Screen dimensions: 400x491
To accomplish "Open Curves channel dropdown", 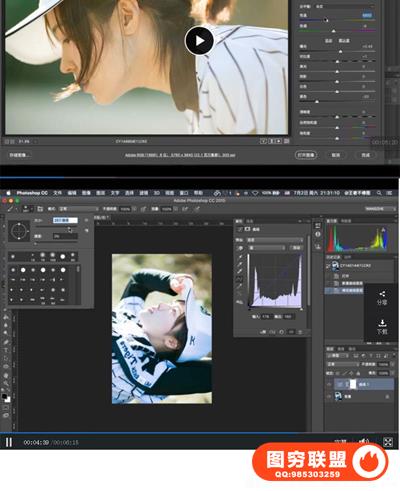I will (x=267, y=248).
